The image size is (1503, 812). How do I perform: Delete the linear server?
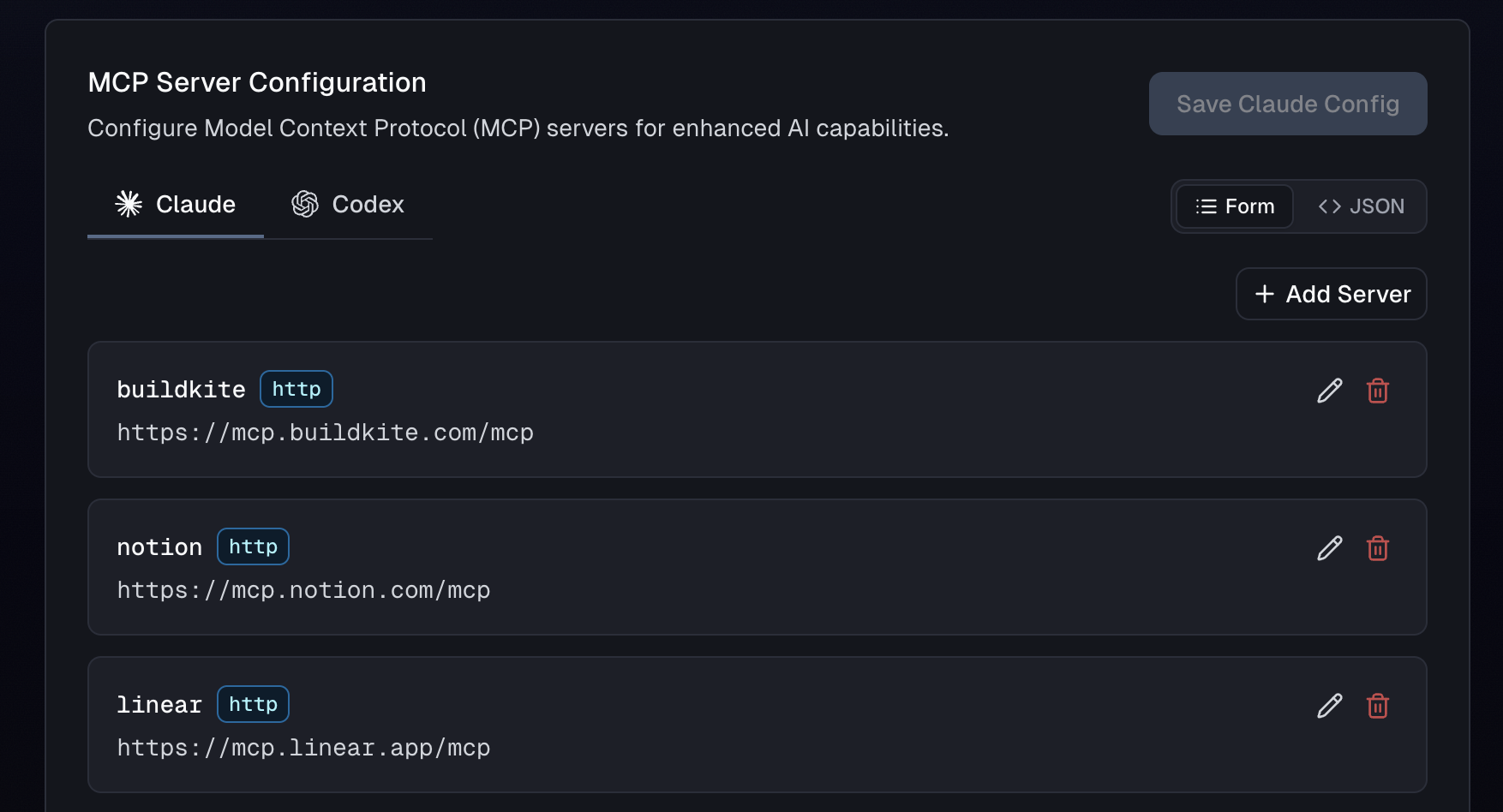[x=1377, y=706]
